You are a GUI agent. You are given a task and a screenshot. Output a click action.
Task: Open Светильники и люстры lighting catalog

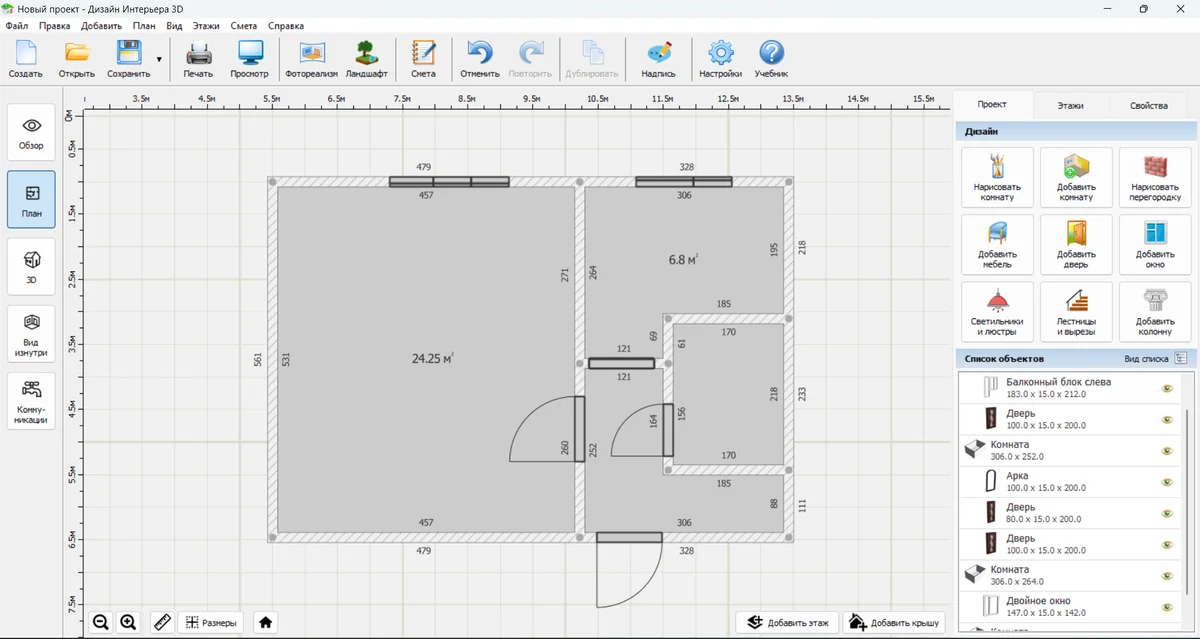coord(997,311)
